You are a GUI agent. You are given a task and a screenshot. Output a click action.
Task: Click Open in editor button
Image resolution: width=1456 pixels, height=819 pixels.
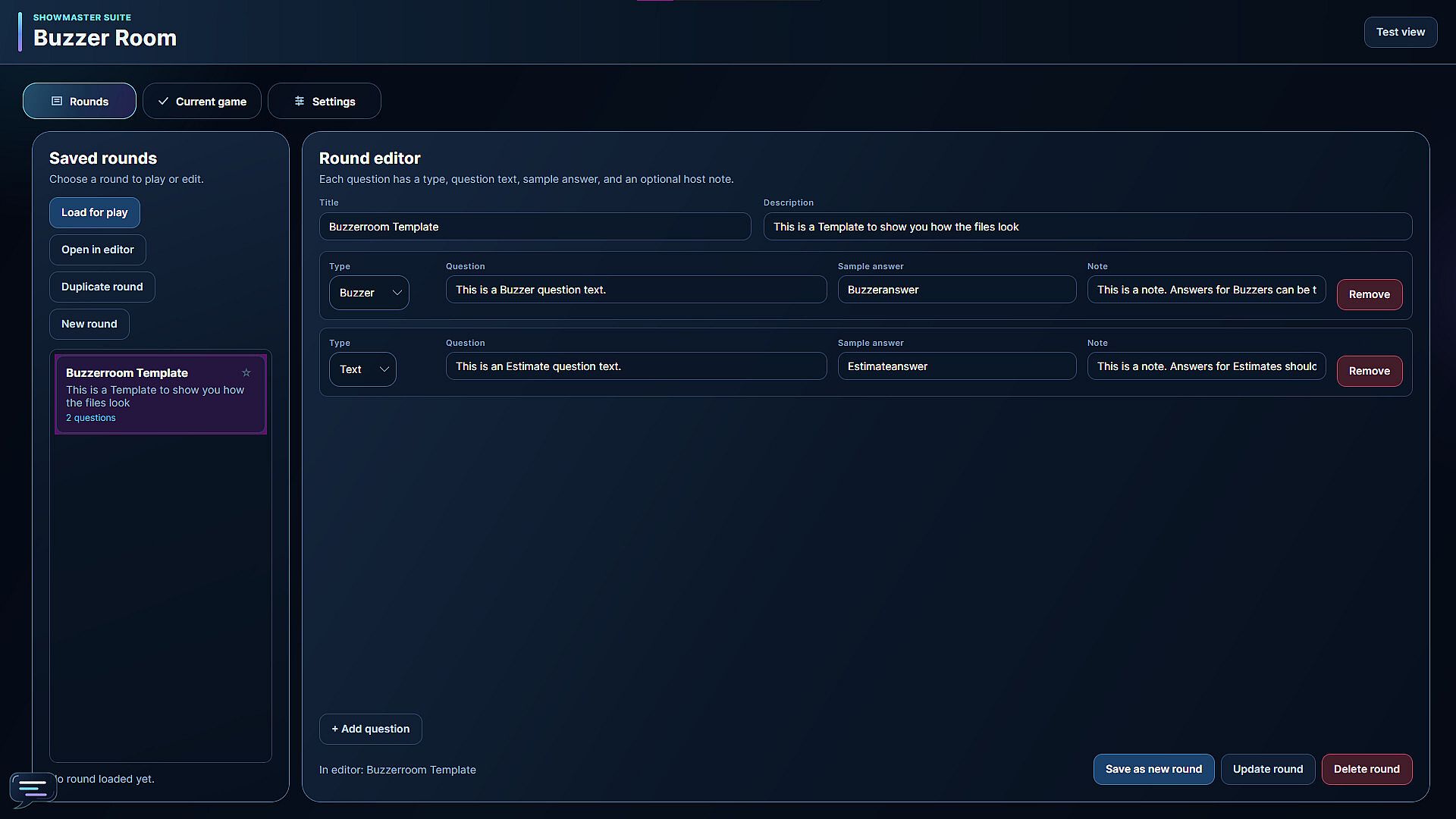click(98, 249)
